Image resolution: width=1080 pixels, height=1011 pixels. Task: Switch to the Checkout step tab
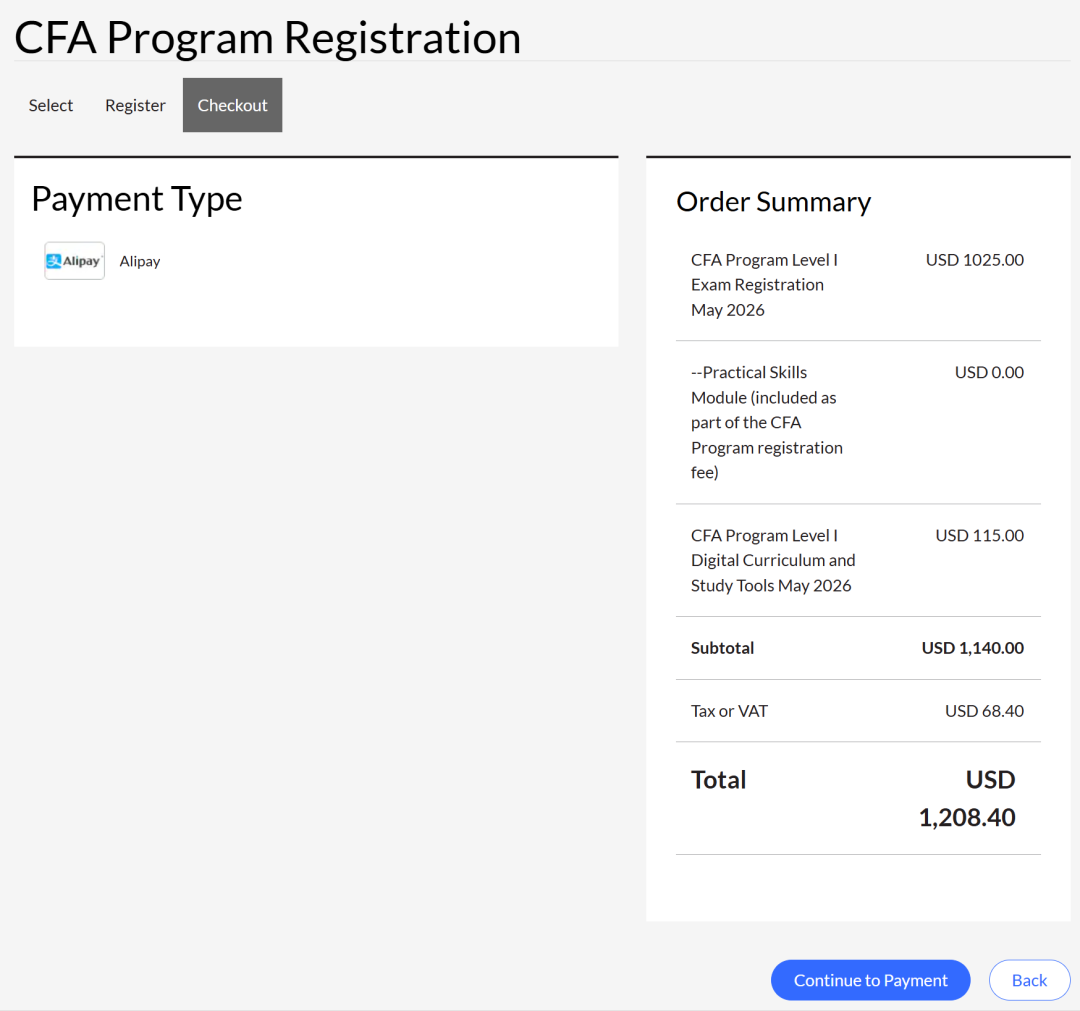232,105
